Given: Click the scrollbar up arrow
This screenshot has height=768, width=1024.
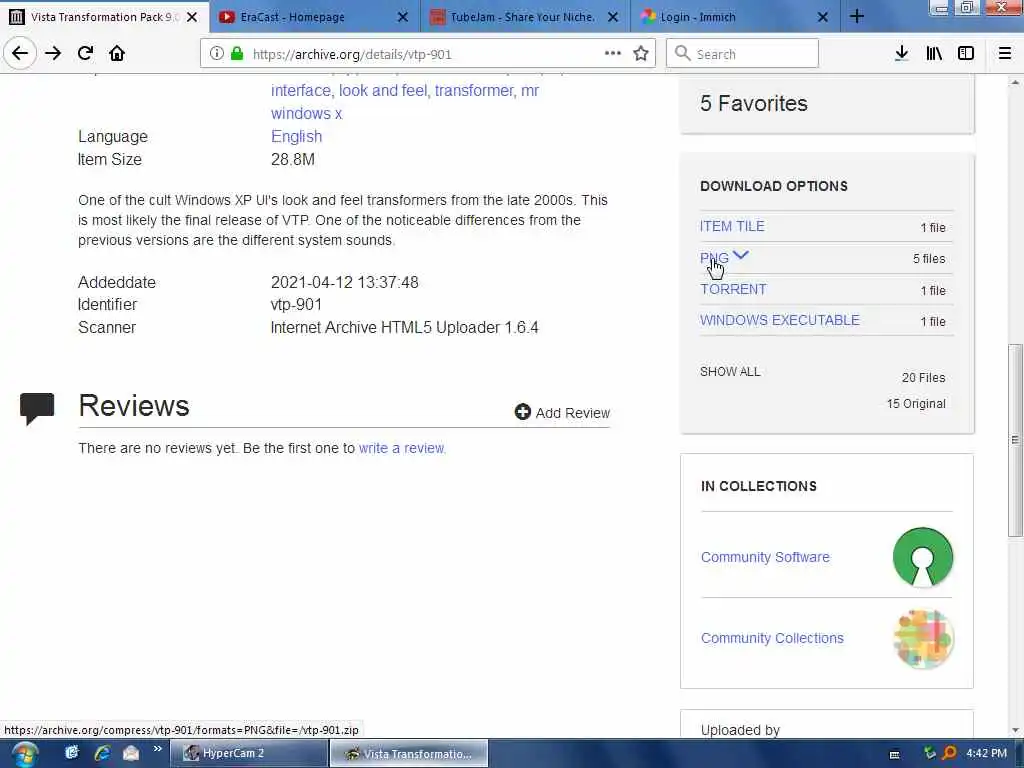Looking at the screenshot, I should point(1016,82).
